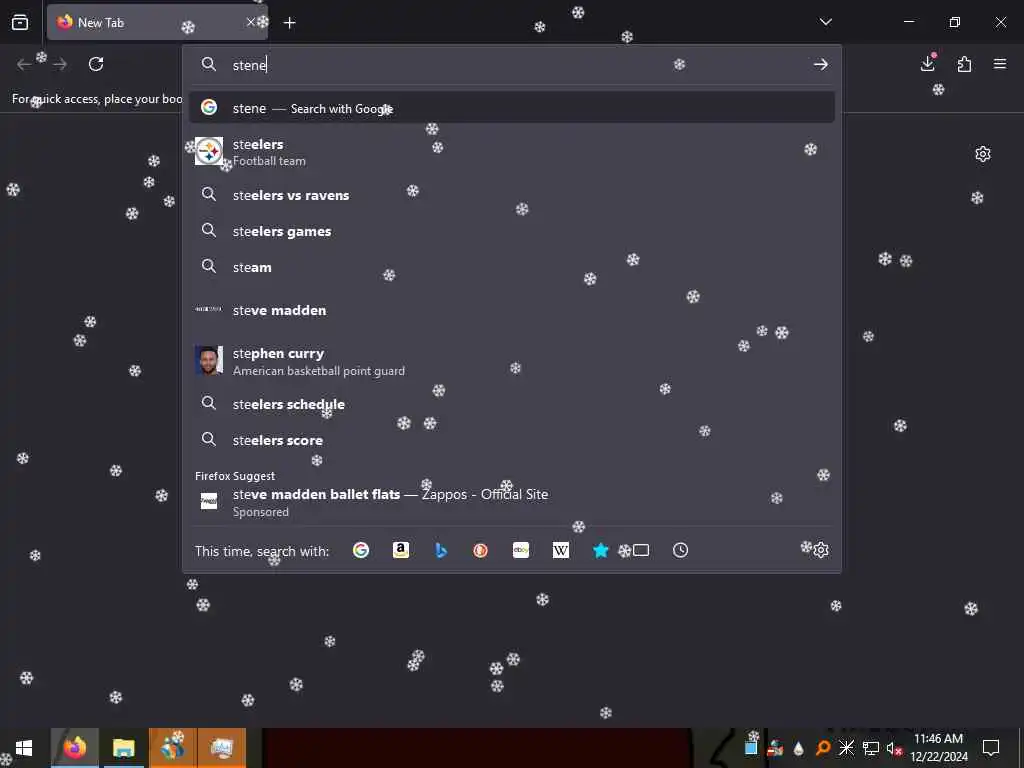Search bookmarks using the blue star icon
1024x768 pixels.
pyautogui.click(x=601, y=551)
